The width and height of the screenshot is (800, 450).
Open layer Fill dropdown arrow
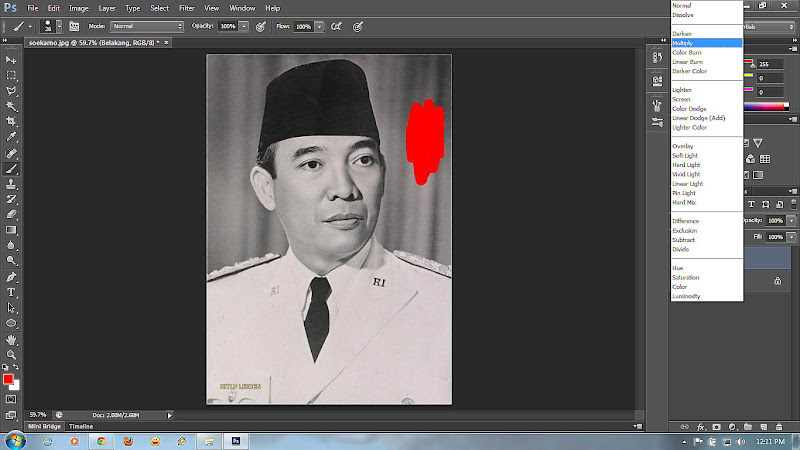791,237
